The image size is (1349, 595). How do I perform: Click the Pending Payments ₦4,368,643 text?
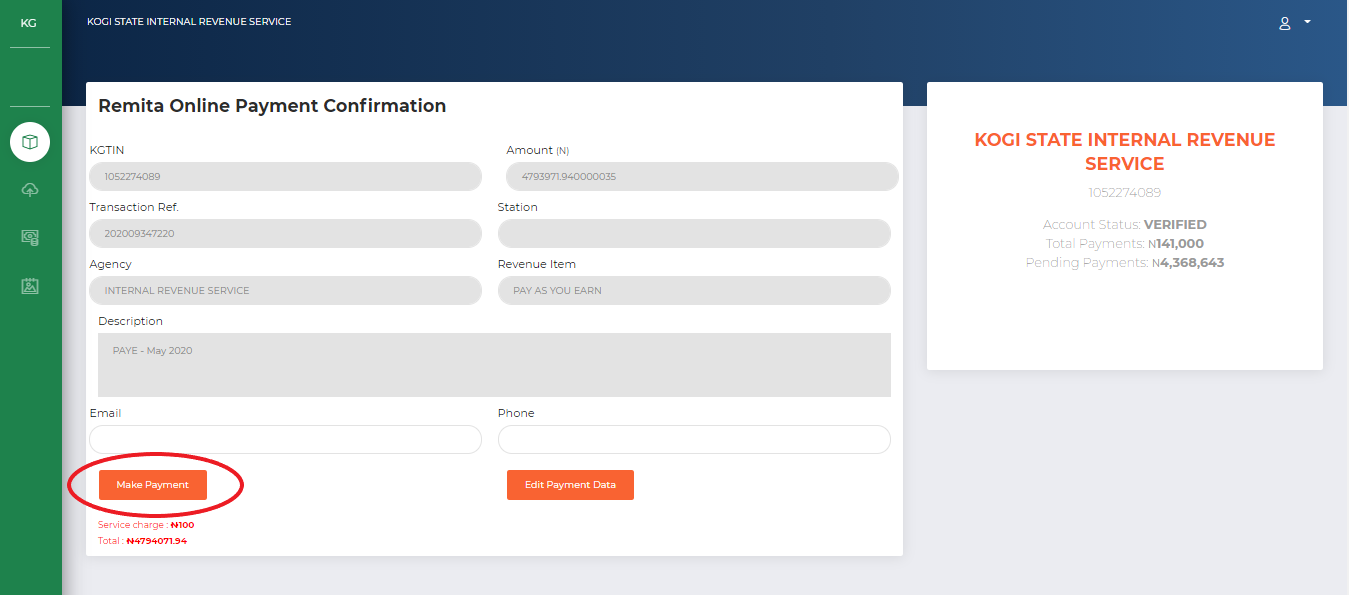1125,263
